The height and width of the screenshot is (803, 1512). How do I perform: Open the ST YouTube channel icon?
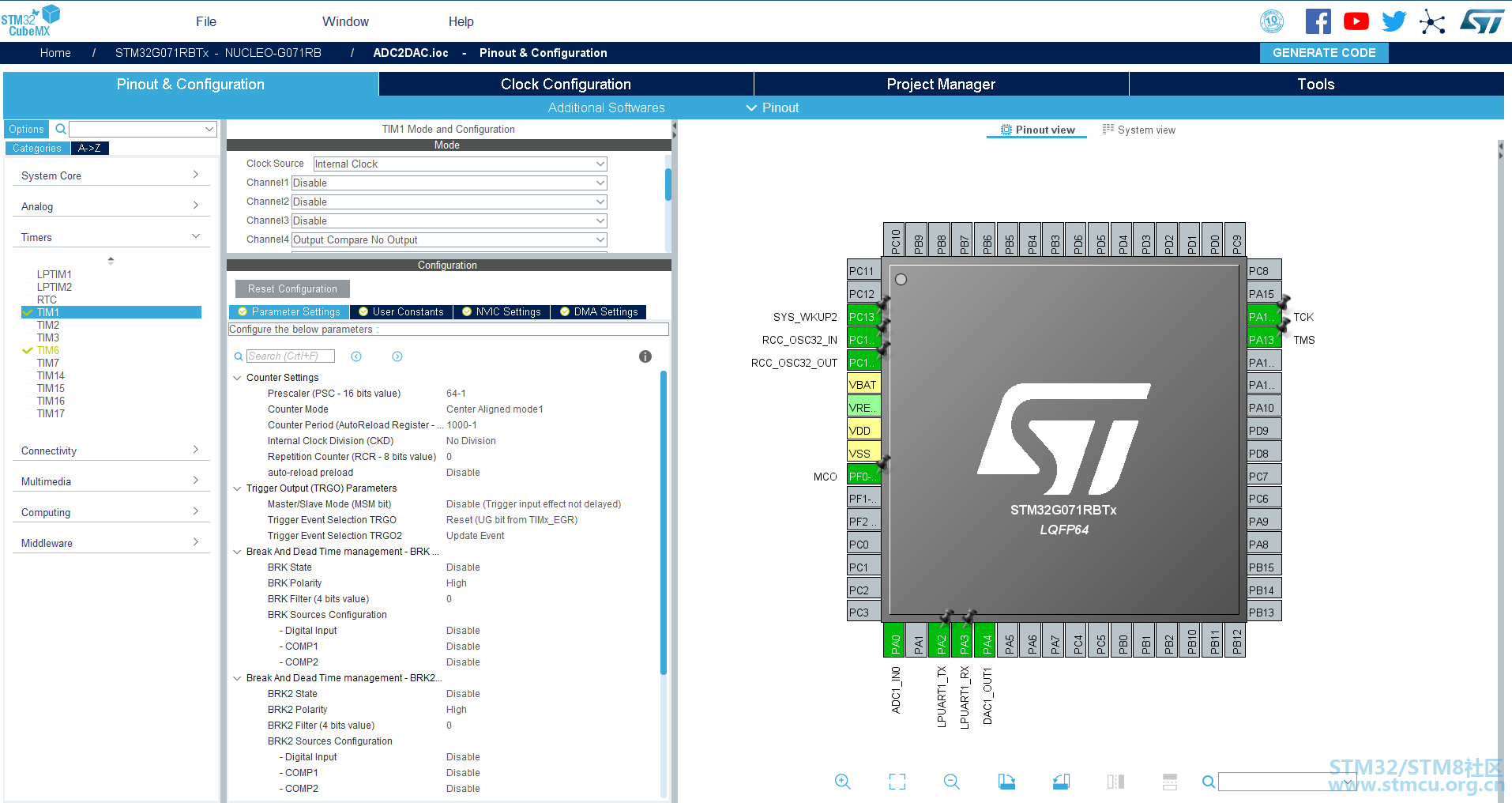pos(1356,21)
